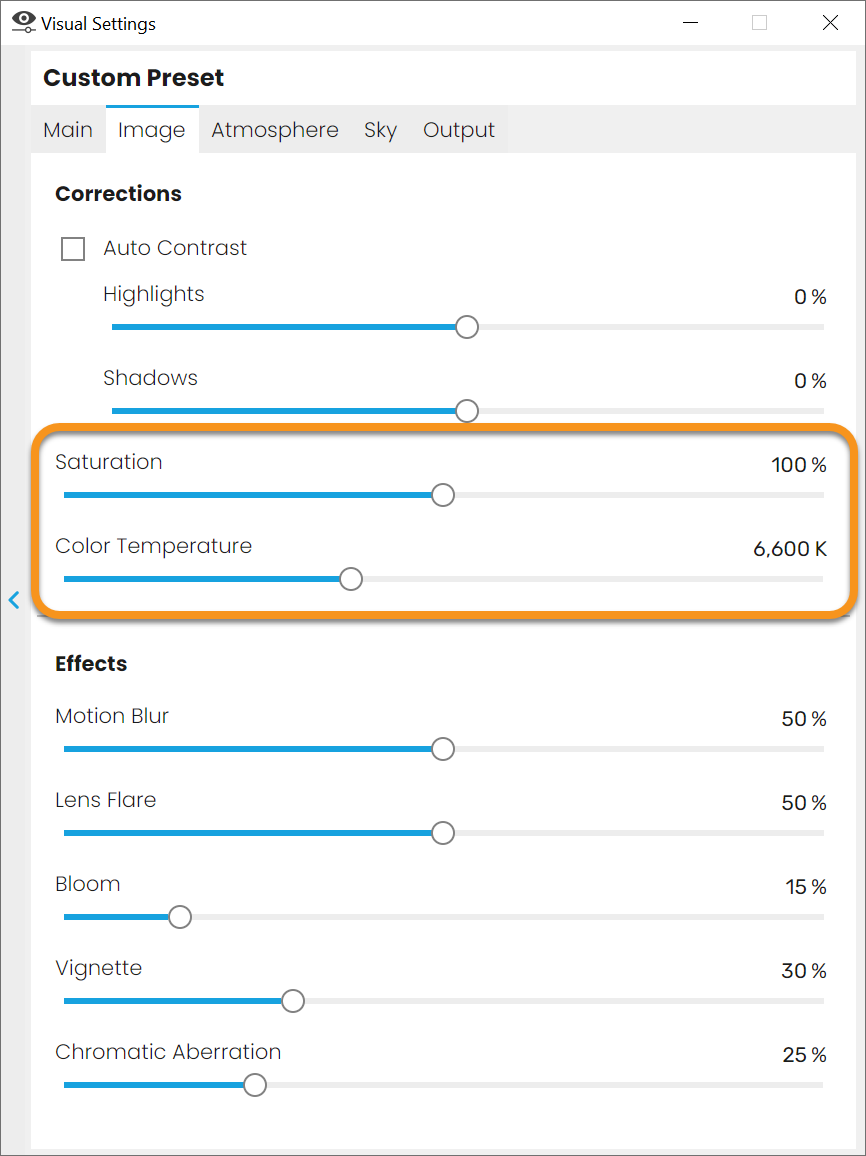Click the Motion Blur slider handle
The image size is (866, 1156).
(x=443, y=749)
